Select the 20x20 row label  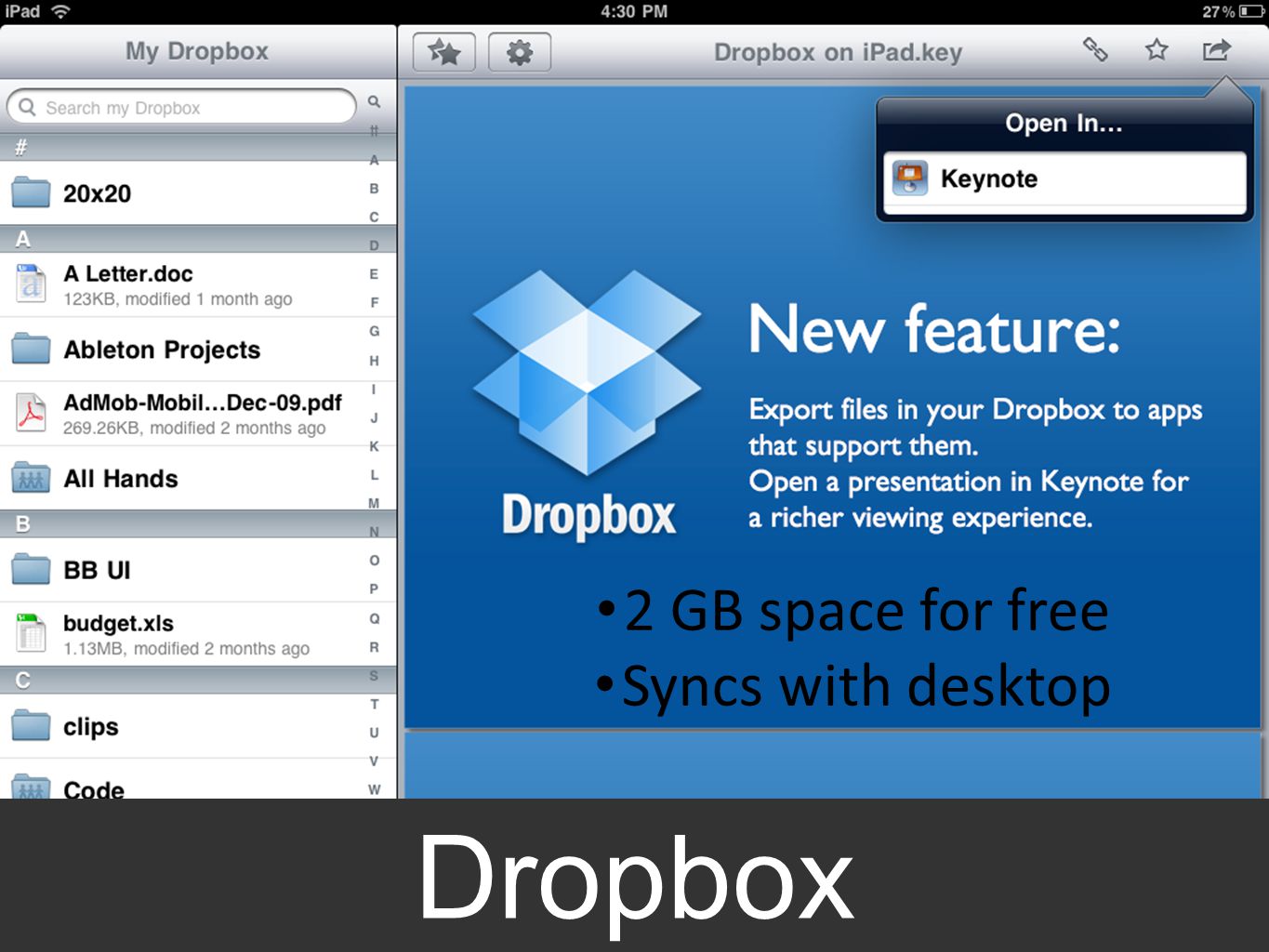pos(97,193)
